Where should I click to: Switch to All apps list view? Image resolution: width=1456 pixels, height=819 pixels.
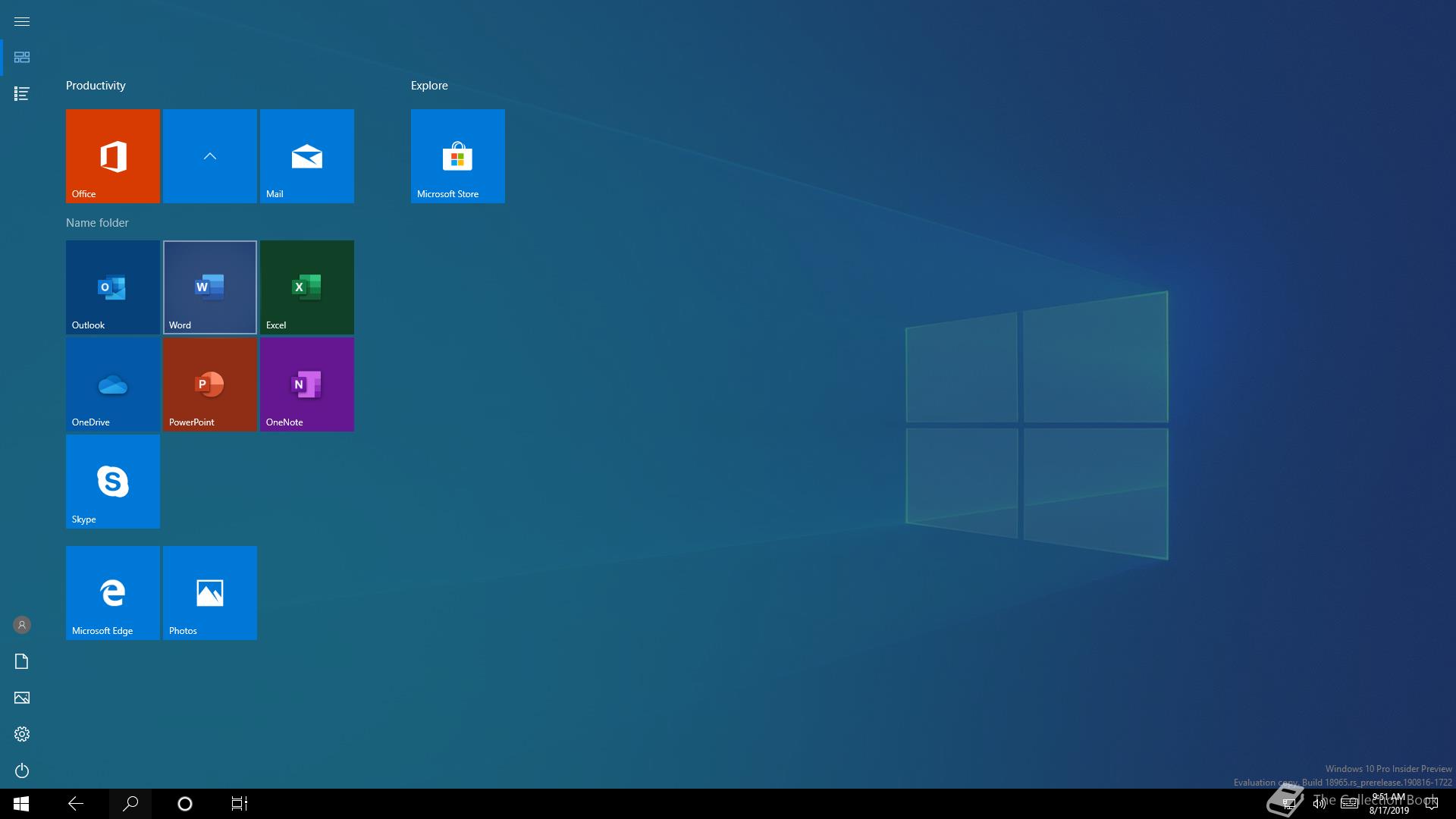click(22, 94)
